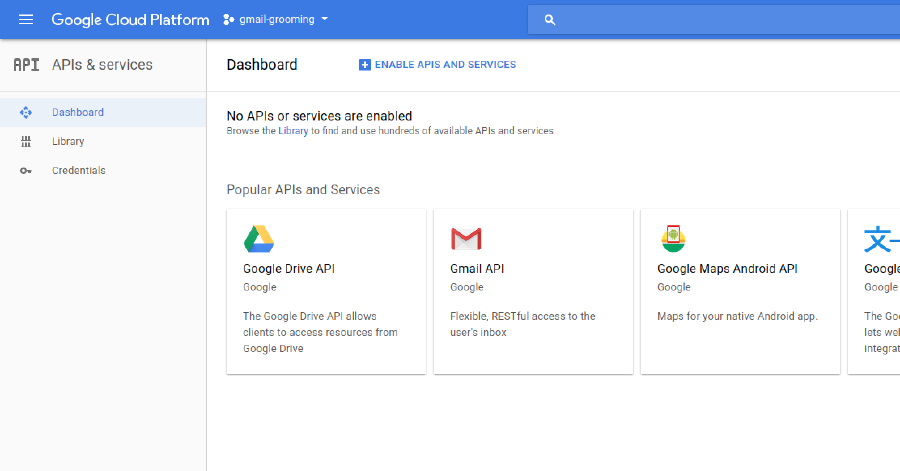Click Google publisher label under Maps Android API

674,287
